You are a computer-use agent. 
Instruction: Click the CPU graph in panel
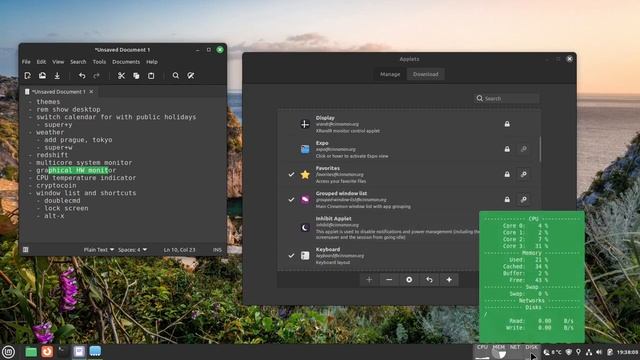[x=482, y=352]
